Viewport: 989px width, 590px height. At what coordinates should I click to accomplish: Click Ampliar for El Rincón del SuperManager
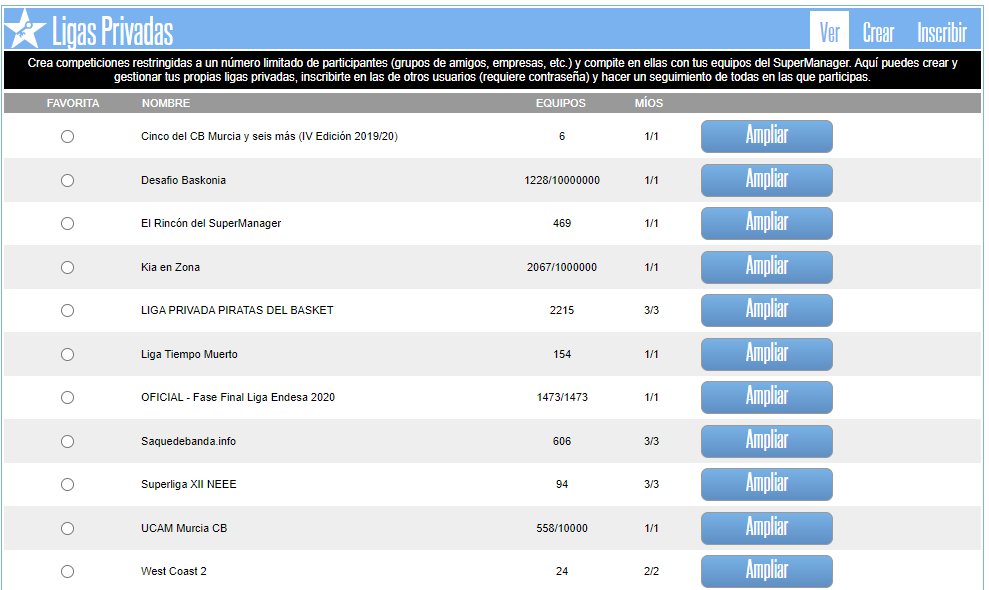pos(766,224)
